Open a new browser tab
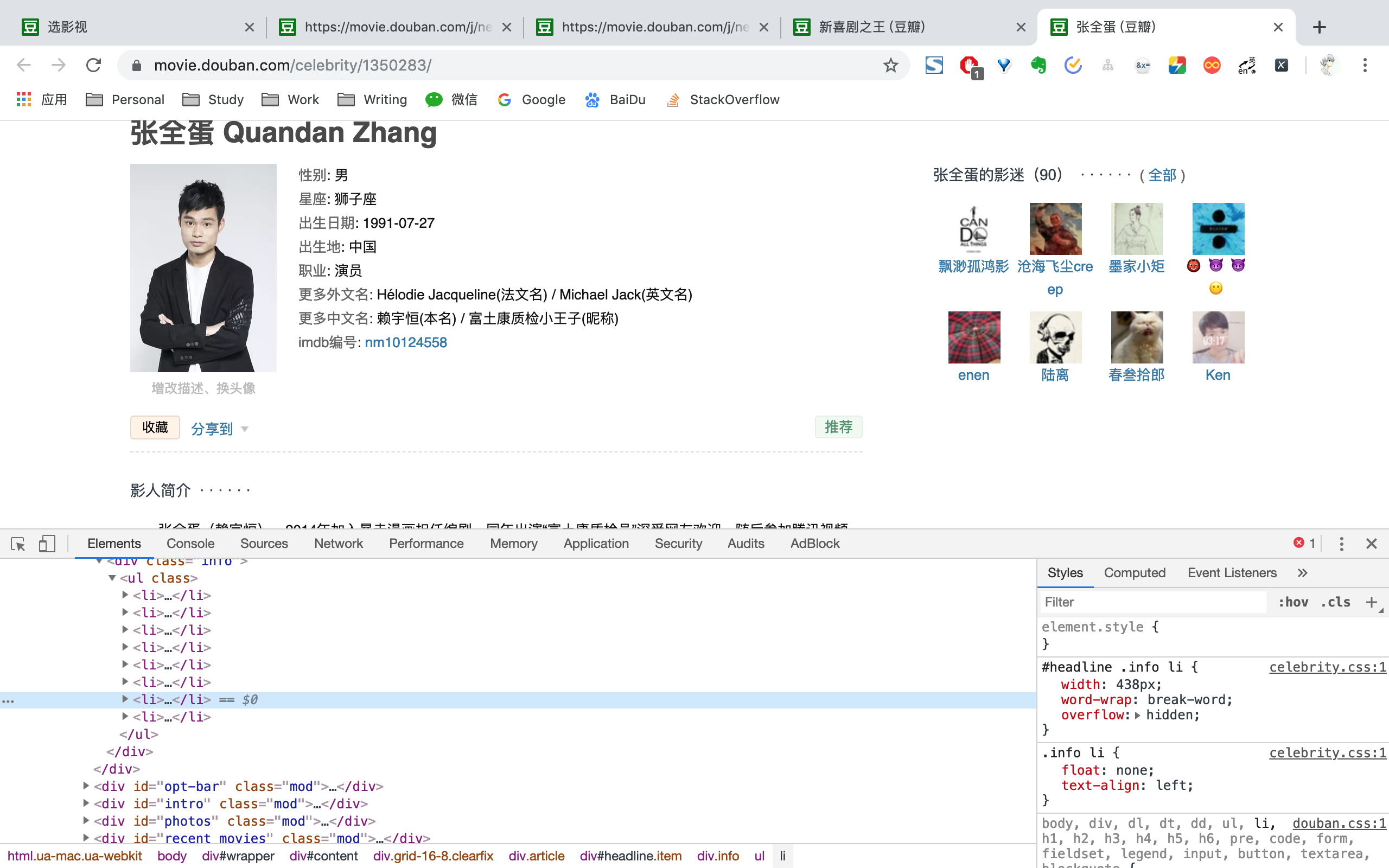 pyautogui.click(x=1320, y=27)
